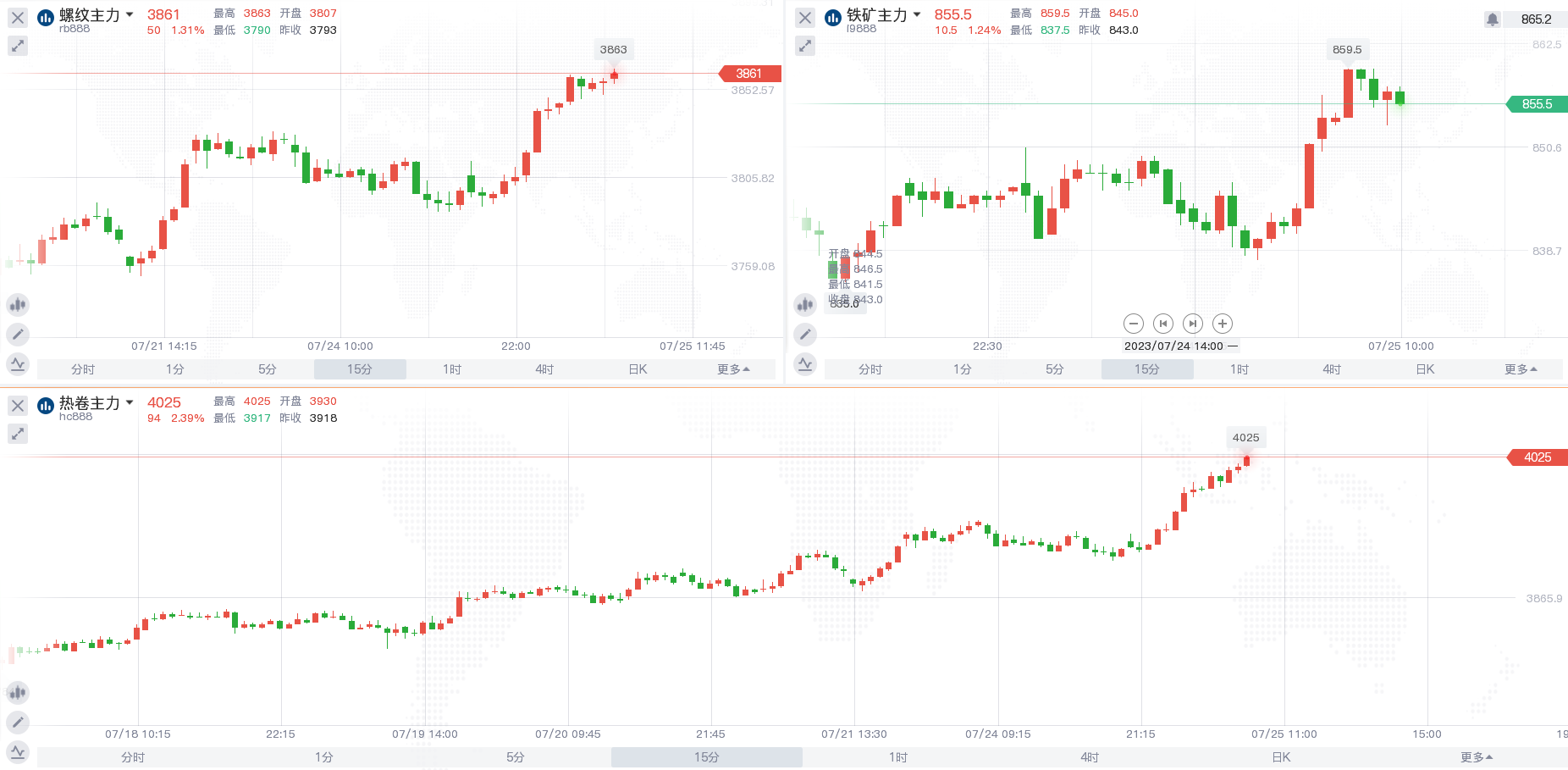Expand the 铁矿主力 chart to fullscreen
Viewport: 1568px width, 770px height.
point(805,46)
